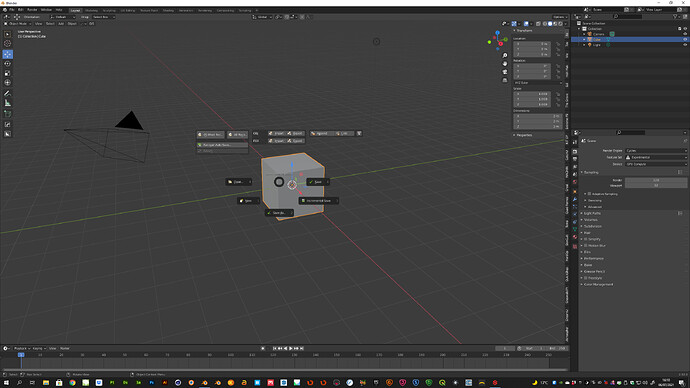Image resolution: width=690 pixels, height=388 pixels.
Task: Open the World properties tab icon
Action: pos(575,182)
